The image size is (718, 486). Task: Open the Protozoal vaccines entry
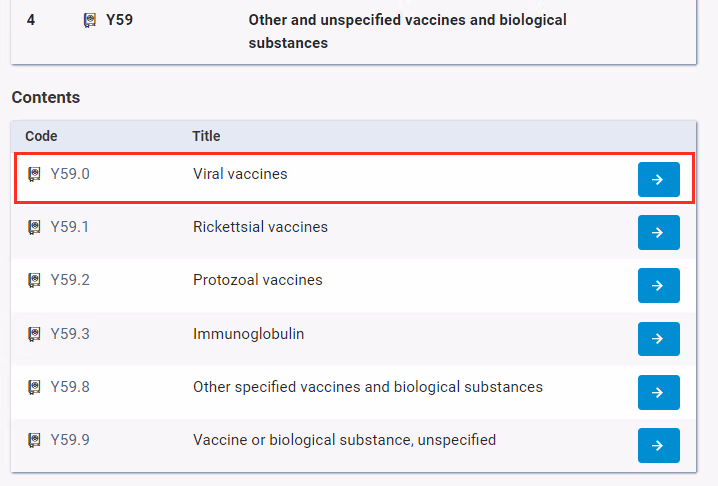point(258,280)
